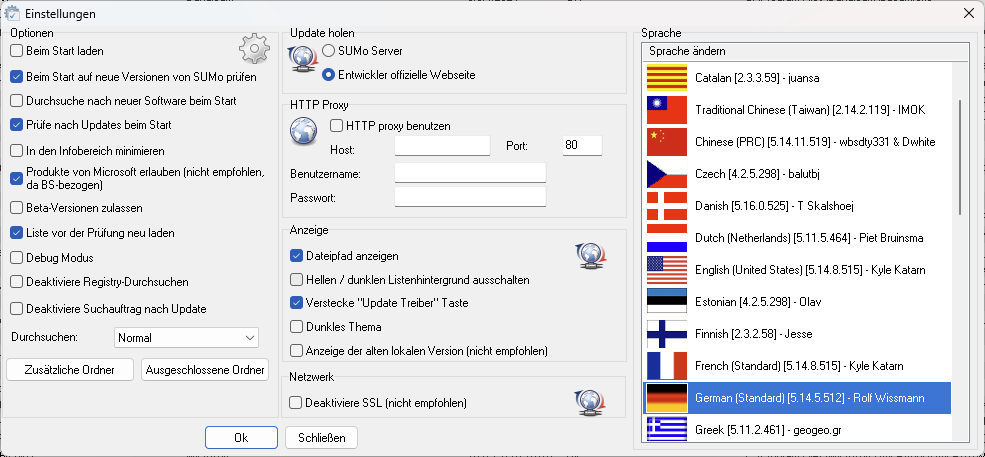Enable Deaktiviere SSL checkbox
The image size is (985, 457).
pos(296,403)
